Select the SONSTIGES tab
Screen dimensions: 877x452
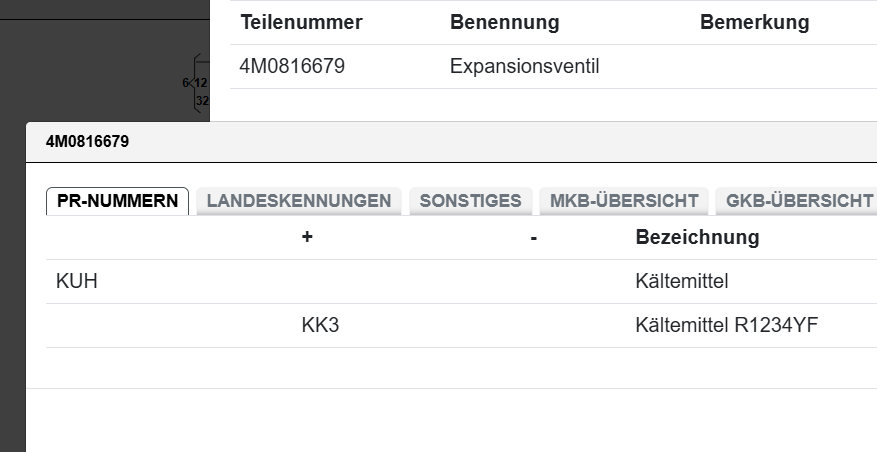click(470, 201)
